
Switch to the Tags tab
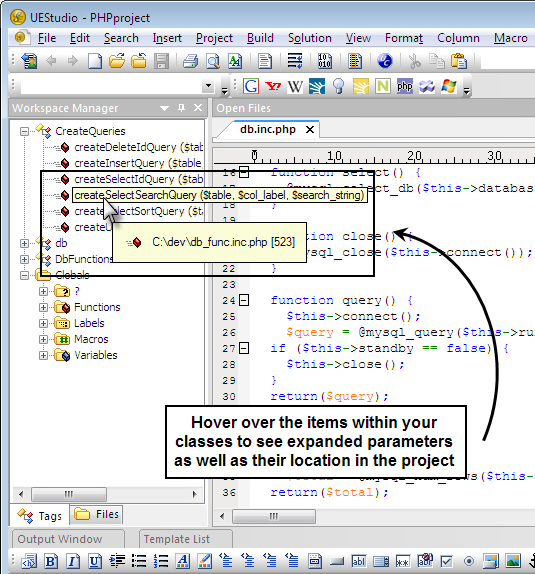[x=40, y=515]
